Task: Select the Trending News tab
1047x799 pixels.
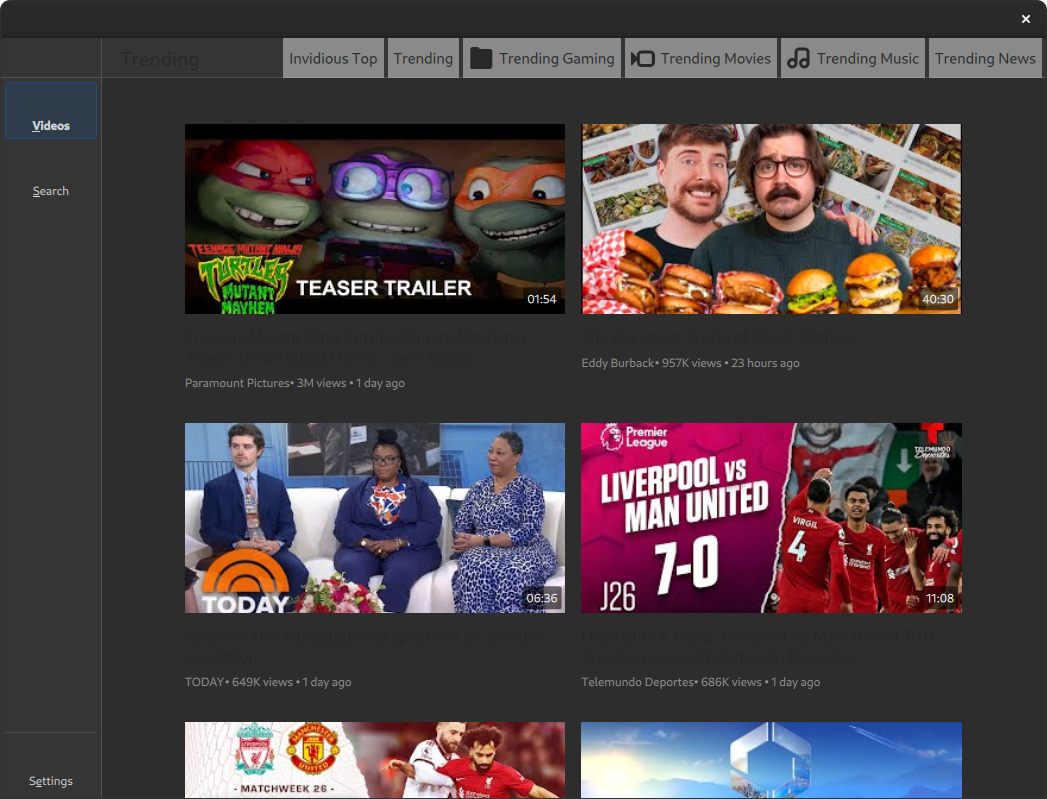Action: (985, 58)
